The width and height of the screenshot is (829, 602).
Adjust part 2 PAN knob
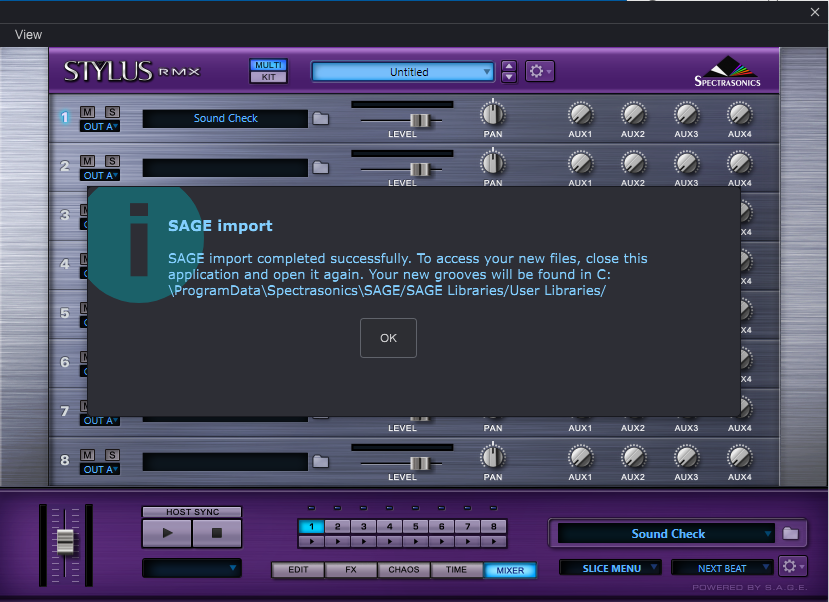pyautogui.click(x=493, y=163)
